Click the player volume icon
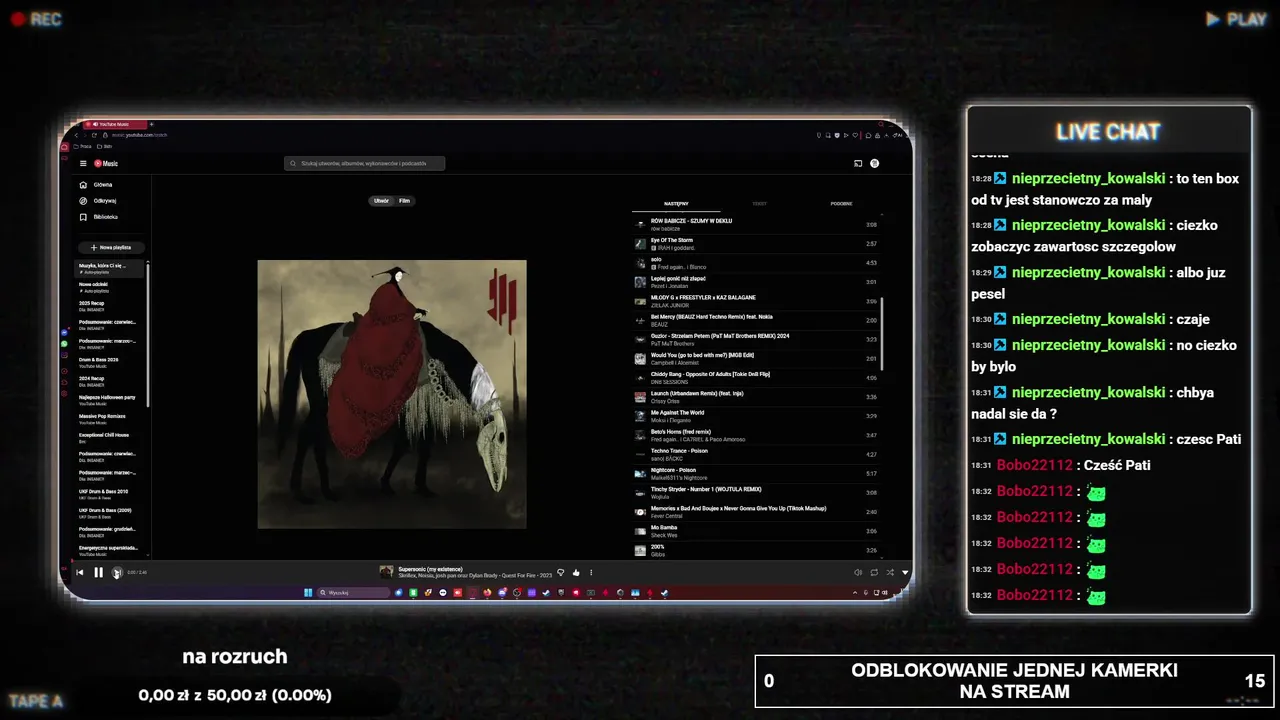Viewport: 1280px width, 720px height. [857, 573]
